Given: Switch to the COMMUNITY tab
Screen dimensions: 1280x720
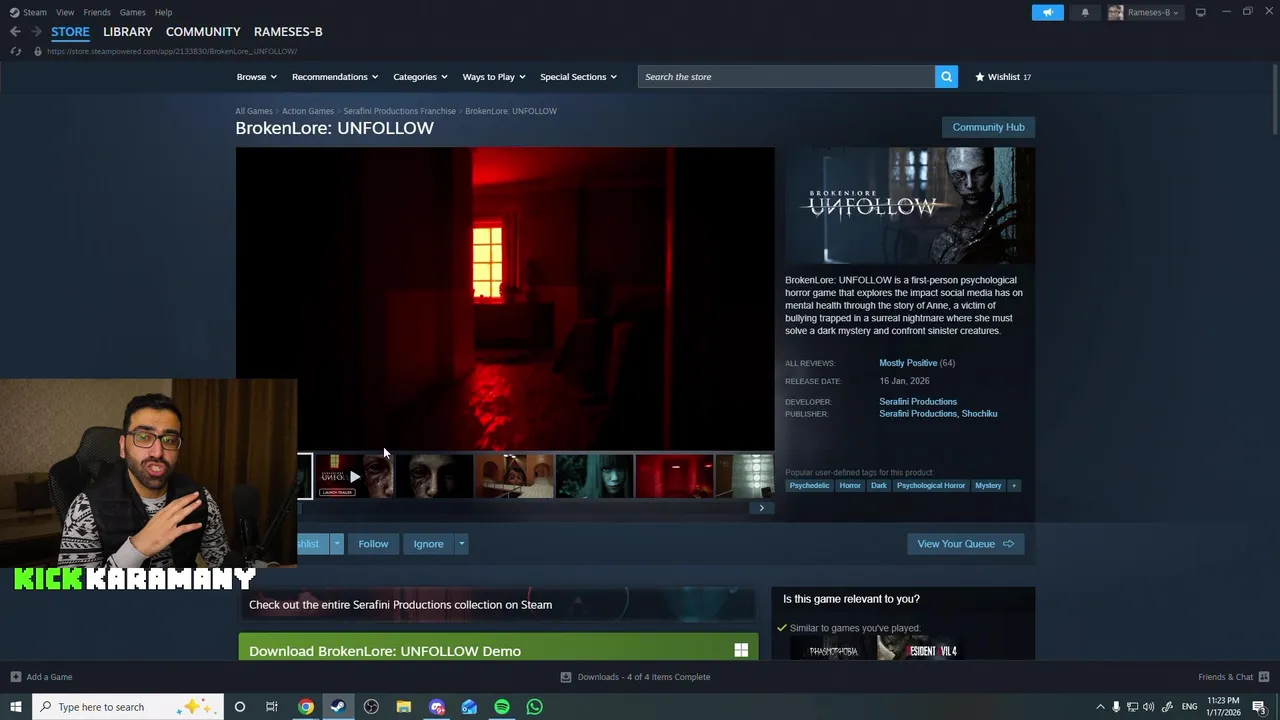Looking at the screenshot, I should point(203,32).
